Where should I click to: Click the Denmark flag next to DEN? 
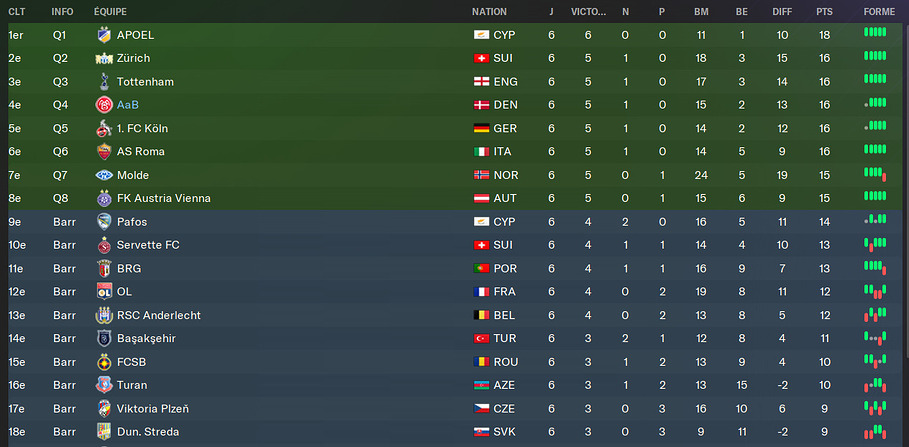[x=481, y=105]
